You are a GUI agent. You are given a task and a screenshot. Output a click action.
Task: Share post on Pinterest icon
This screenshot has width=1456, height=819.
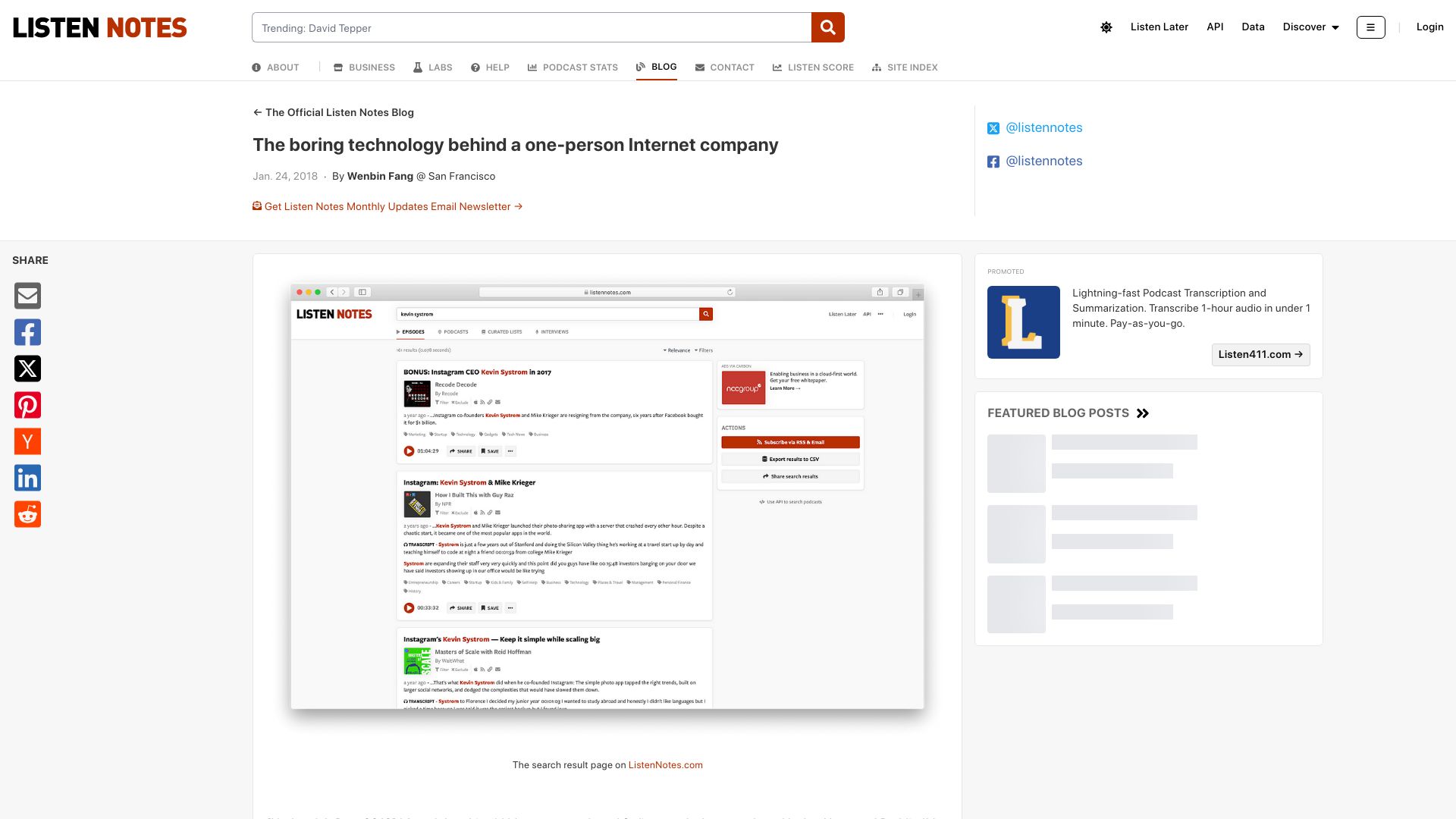click(27, 405)
